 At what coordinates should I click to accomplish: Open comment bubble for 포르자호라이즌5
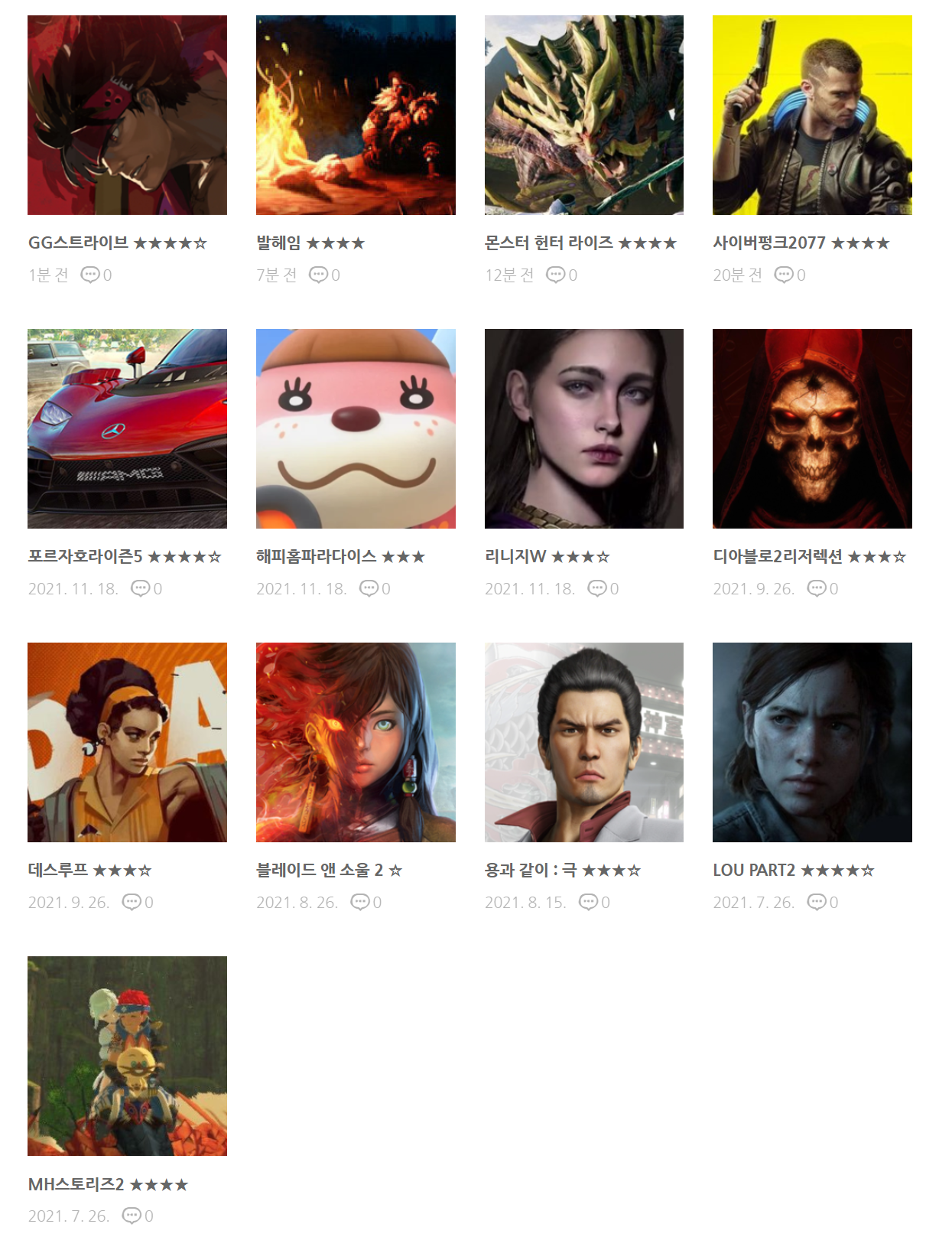point(141,588)
